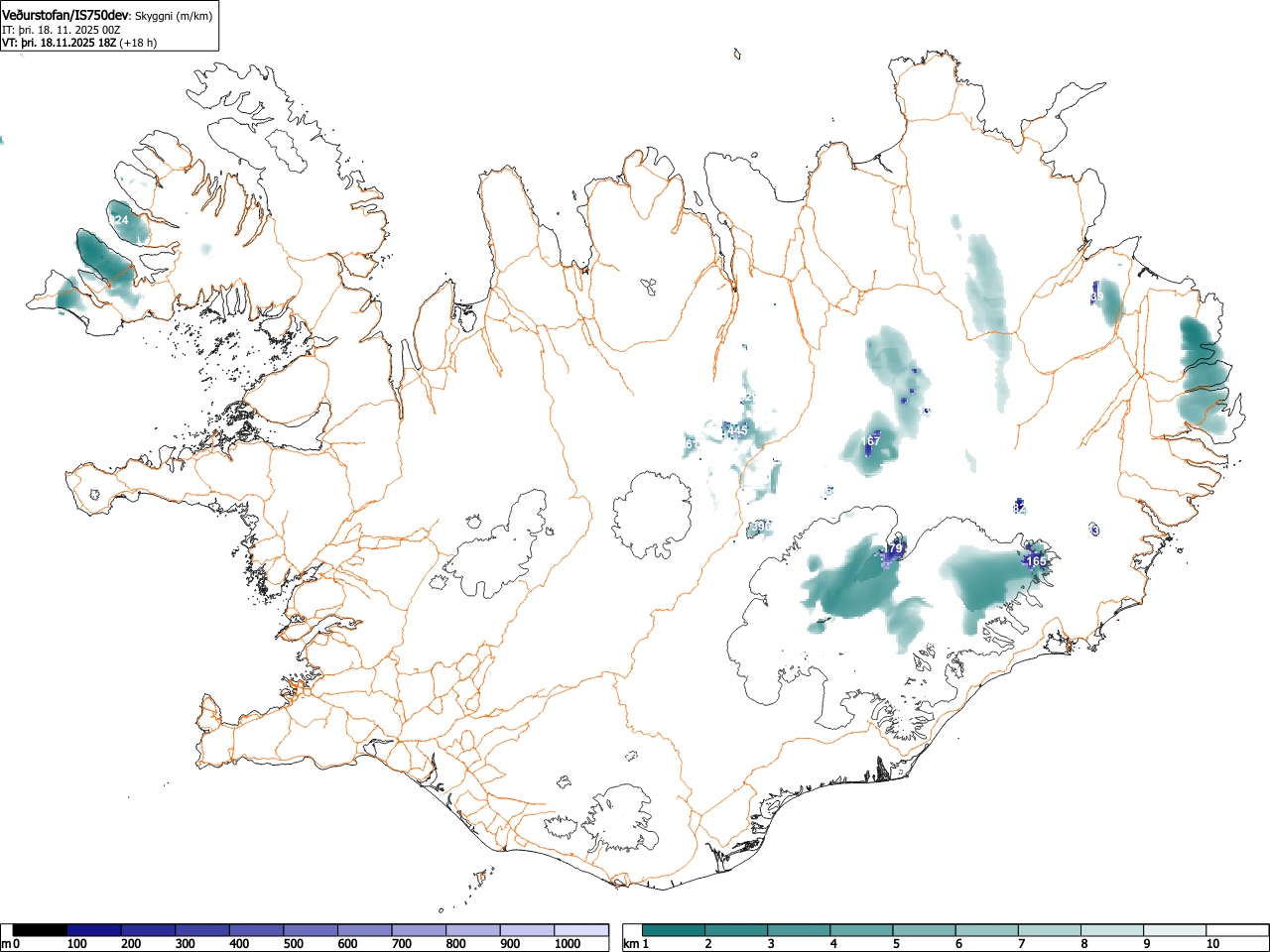Click the 179 visibility value on the map
Viewport: 1270px width, 952px height.
(x=894, y=548)
